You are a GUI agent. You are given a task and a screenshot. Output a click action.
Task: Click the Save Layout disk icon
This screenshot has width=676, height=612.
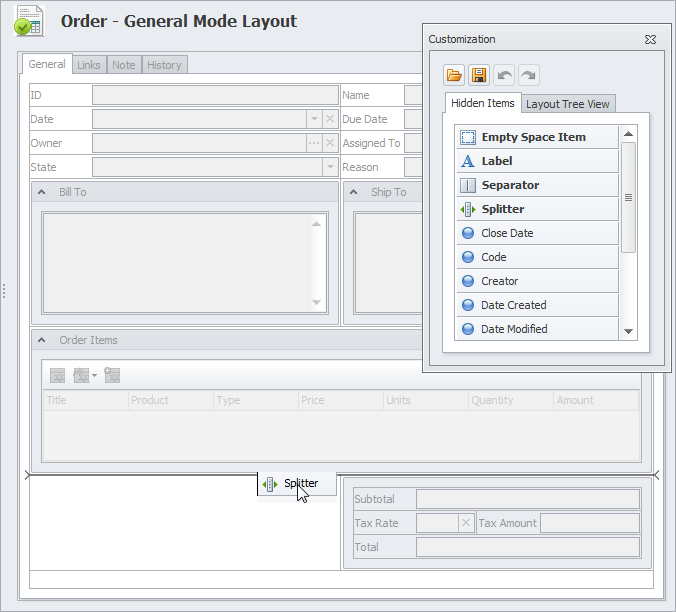479,75
